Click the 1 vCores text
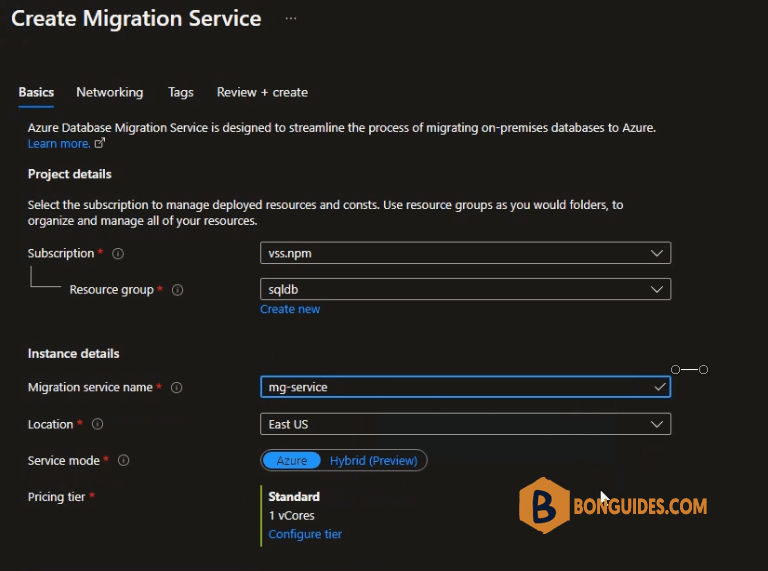Viewport: 768px width, 571px height. coord(291,515)
